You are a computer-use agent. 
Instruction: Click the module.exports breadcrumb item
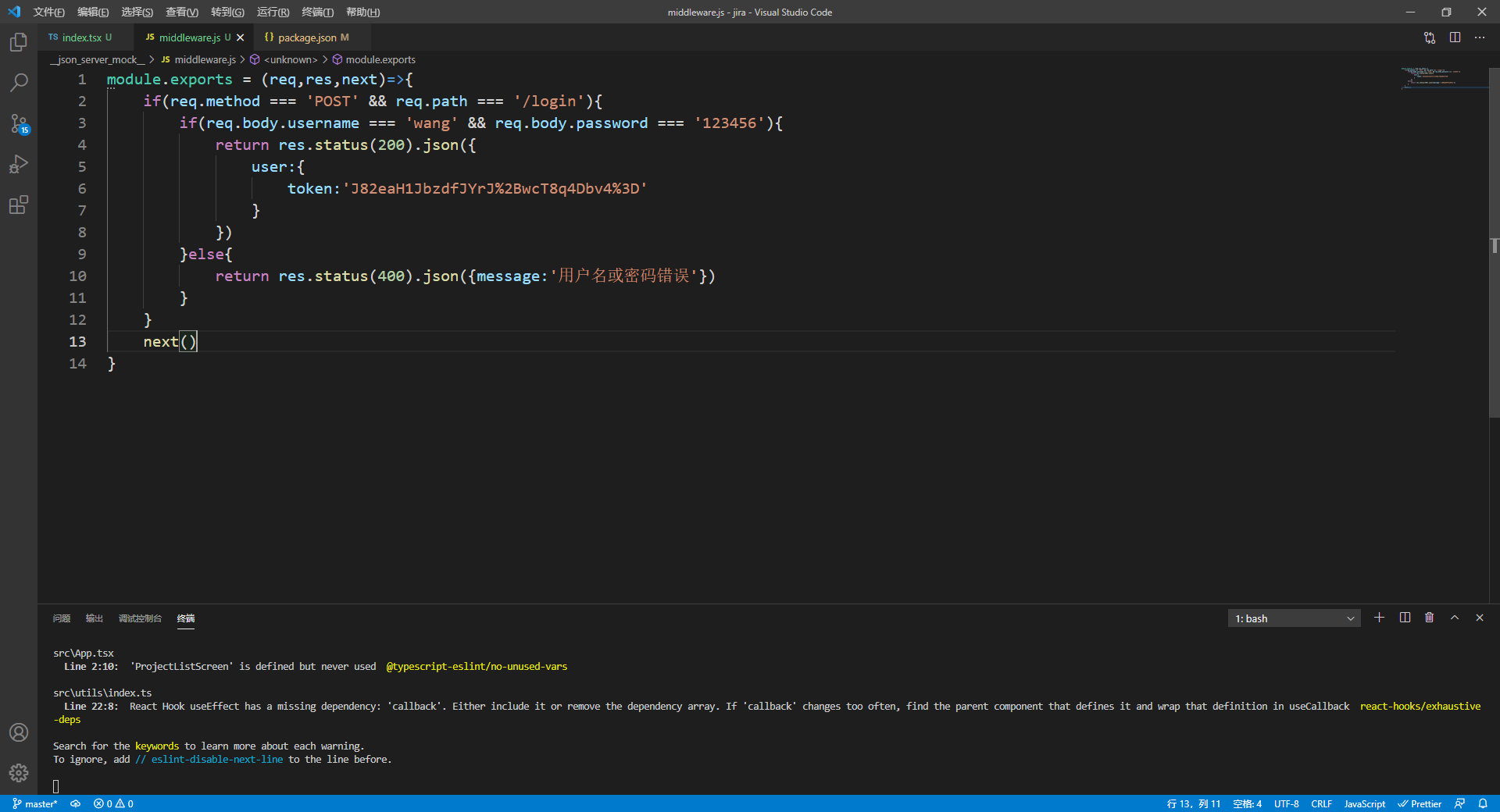(374, 59)
